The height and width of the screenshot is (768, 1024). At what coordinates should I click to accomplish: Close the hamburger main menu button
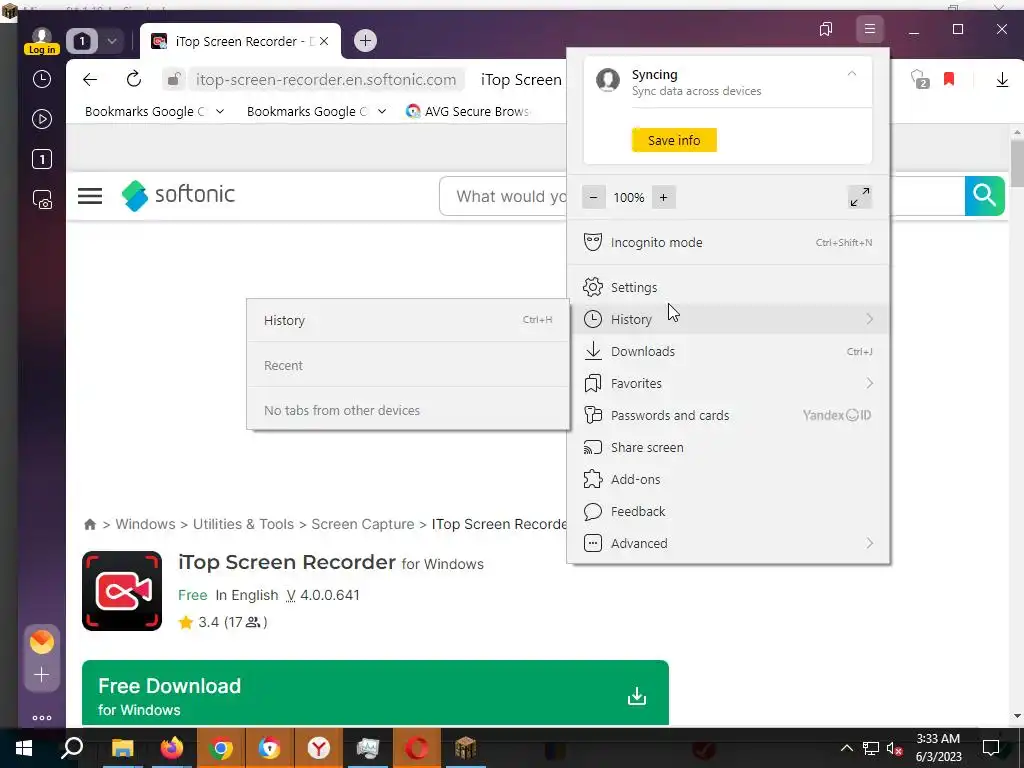(x=870, y=29)
